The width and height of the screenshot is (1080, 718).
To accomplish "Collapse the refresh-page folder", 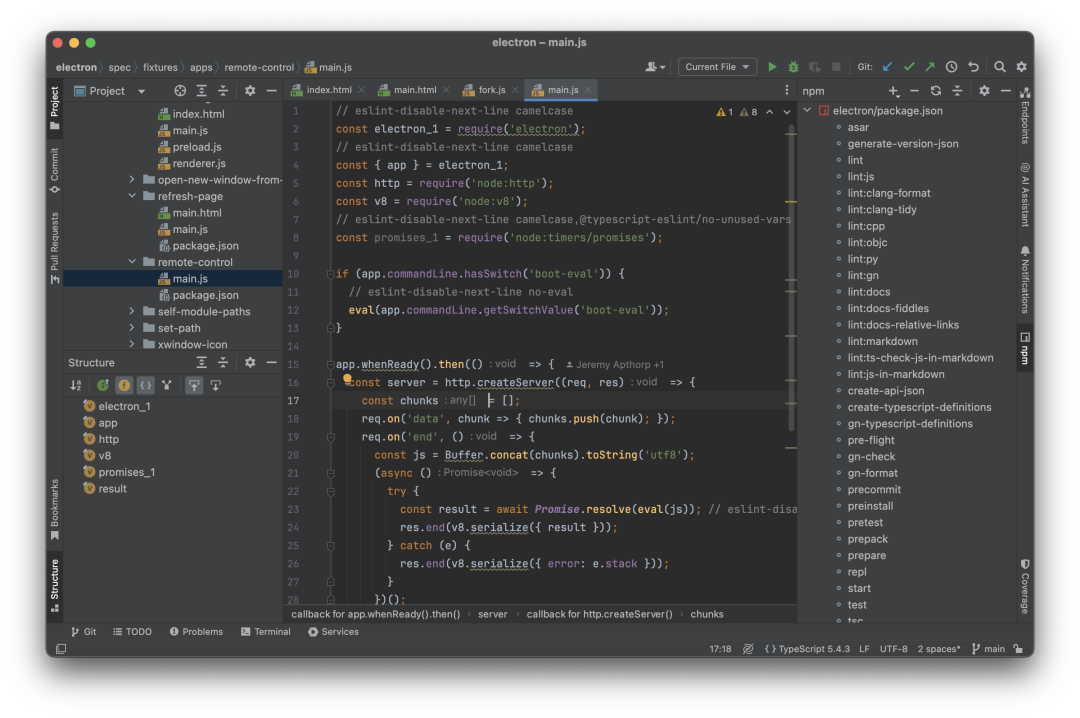I will [132, 196].
